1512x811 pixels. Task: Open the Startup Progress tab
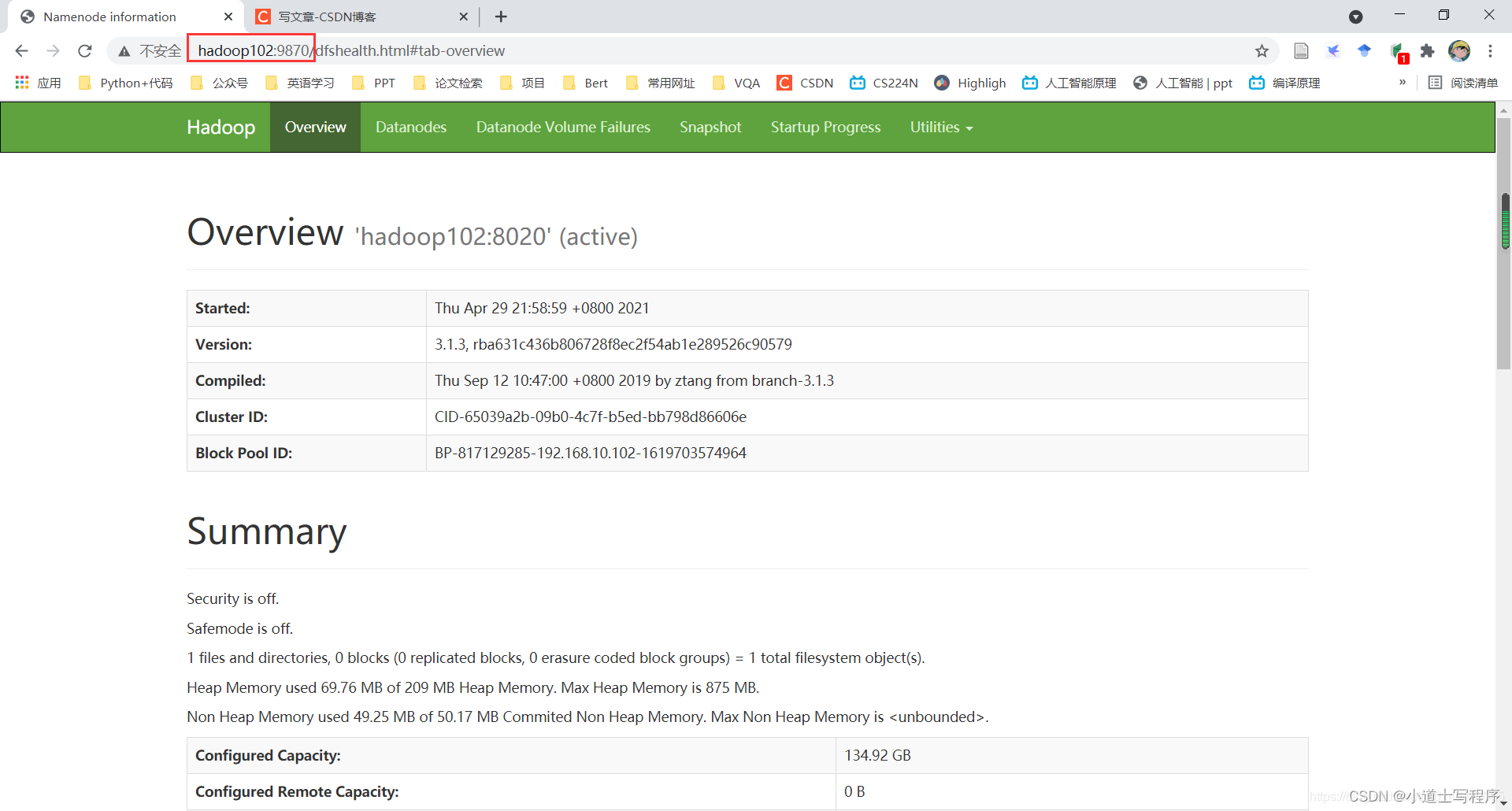click(825, 127)
